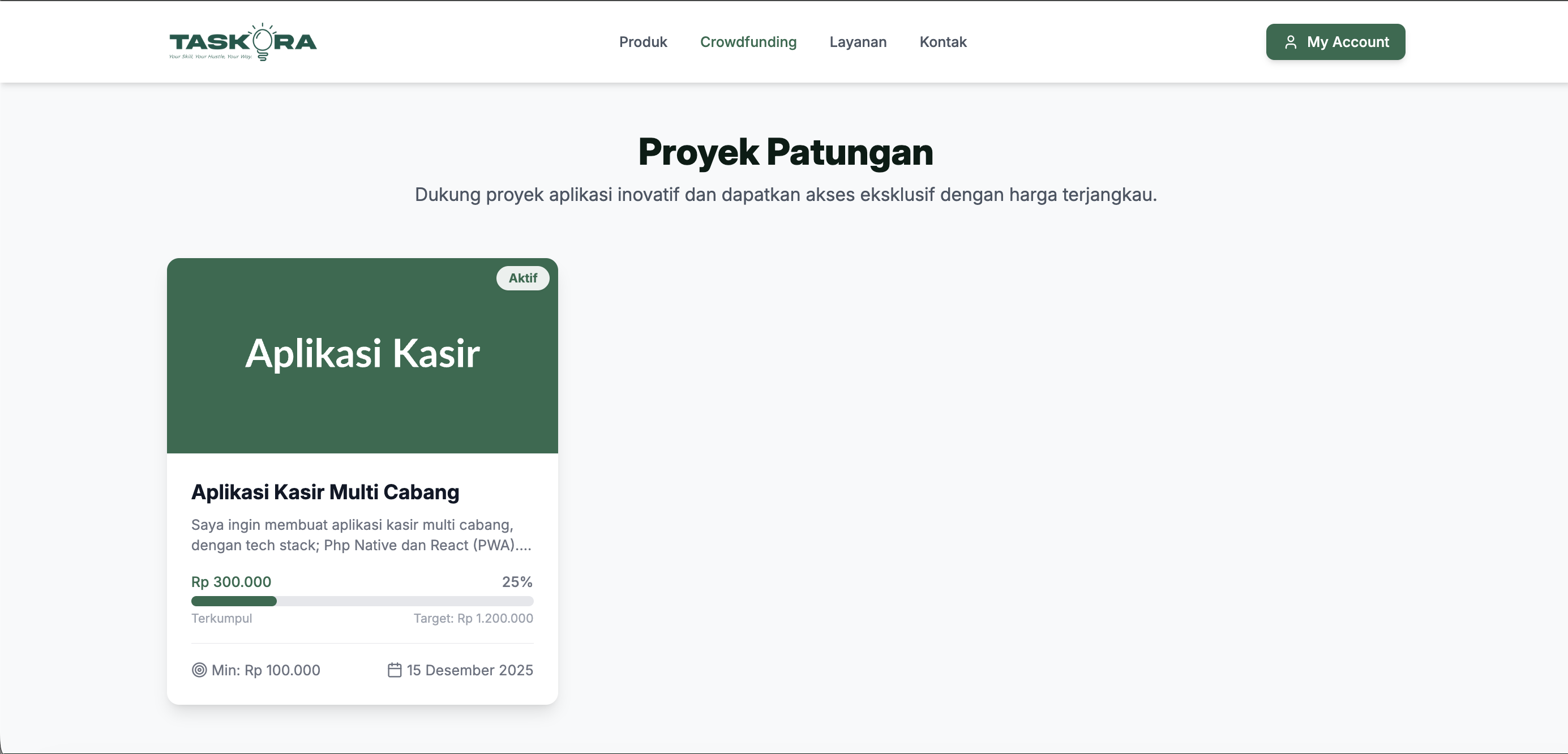Go to the Crowdfunding page
This screenshot has height=754, width=1568.
[x=748, y=42]
